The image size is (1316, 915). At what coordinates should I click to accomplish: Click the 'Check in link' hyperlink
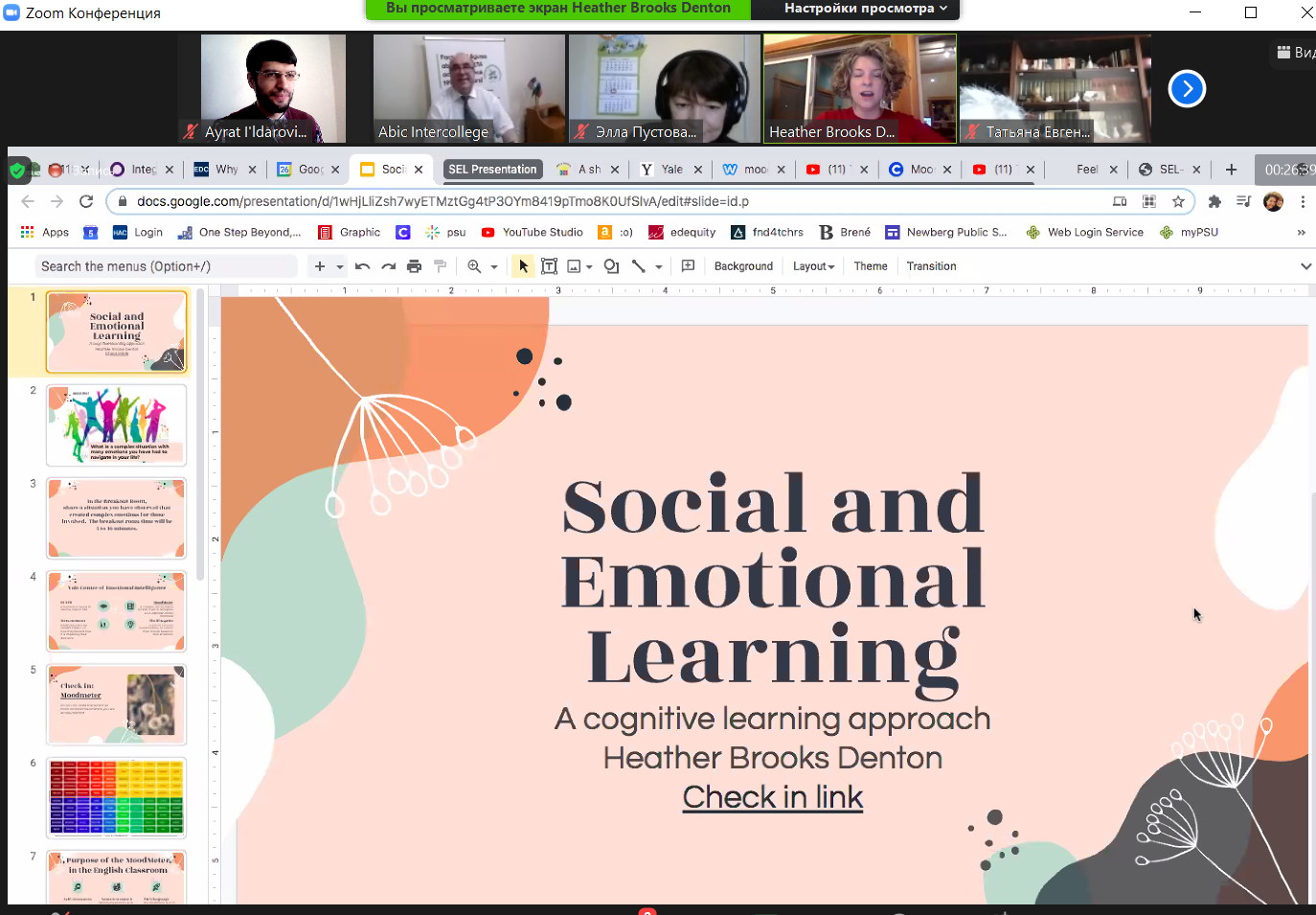tap(772, 797)
